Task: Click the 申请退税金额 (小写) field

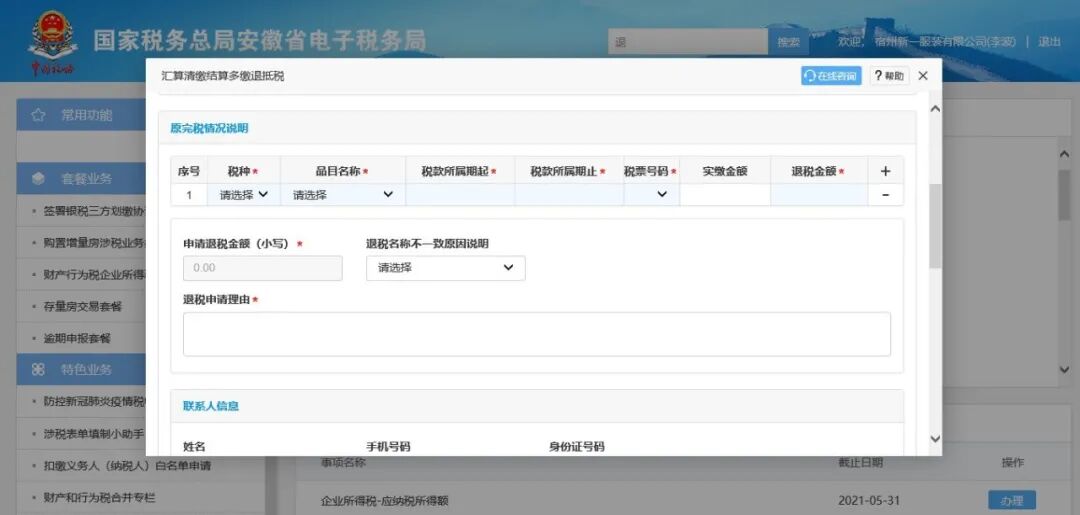Action: tap(262, 268)
